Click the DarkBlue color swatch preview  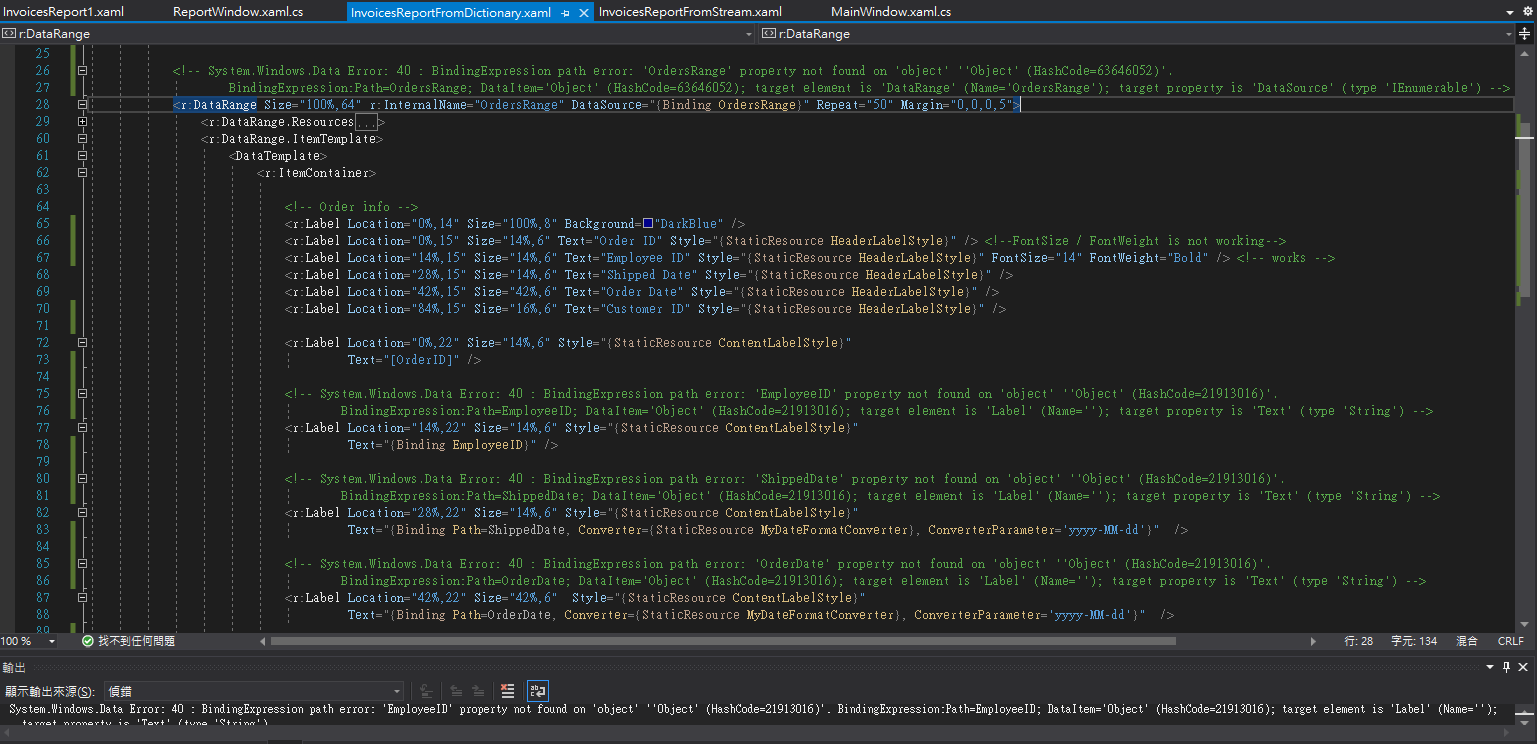tap(648, 224)
